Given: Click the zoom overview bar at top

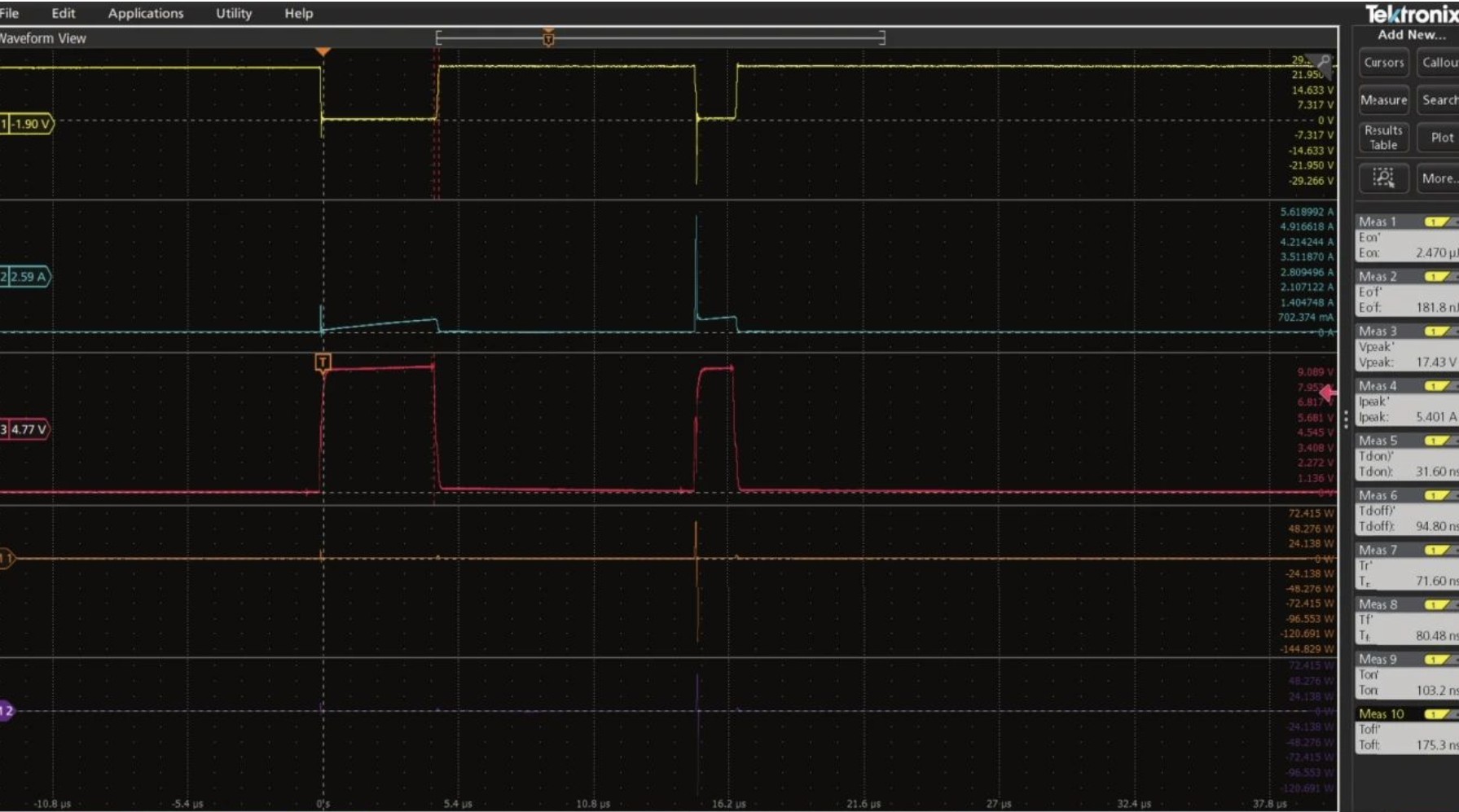Looking at the screenshot, I should (x=661, y=37).
